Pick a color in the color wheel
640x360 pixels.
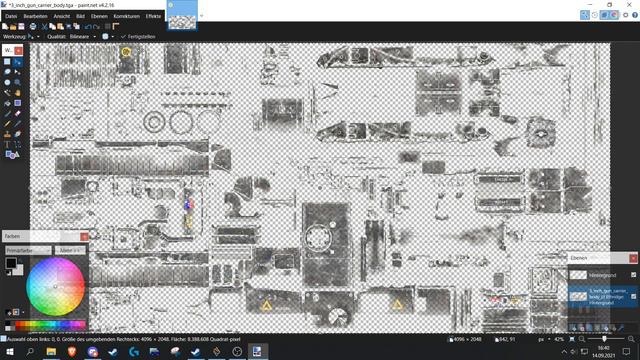(56, 287)
